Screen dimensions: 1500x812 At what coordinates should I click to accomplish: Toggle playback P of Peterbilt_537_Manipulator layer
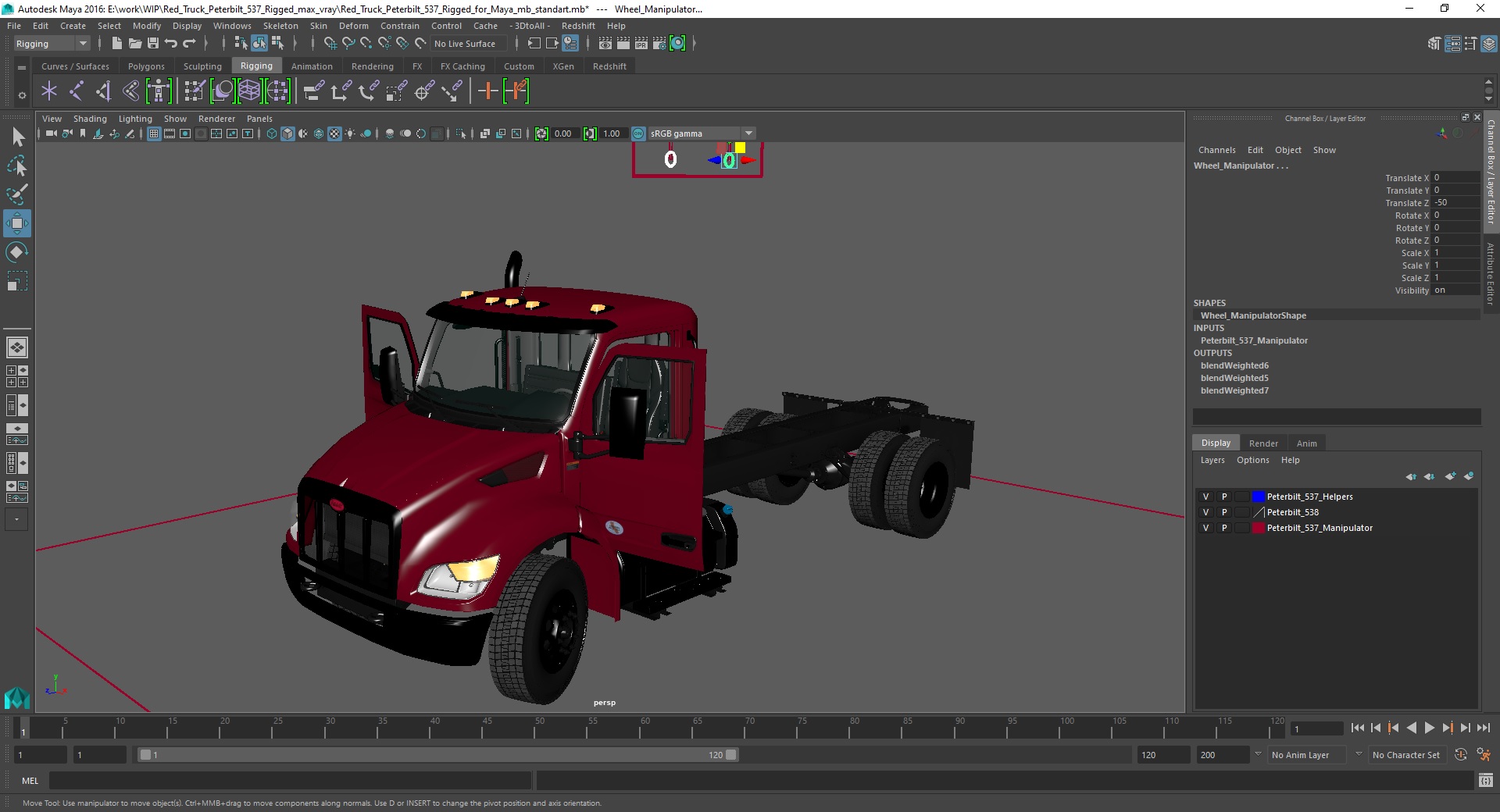(x=1224, y=528)
